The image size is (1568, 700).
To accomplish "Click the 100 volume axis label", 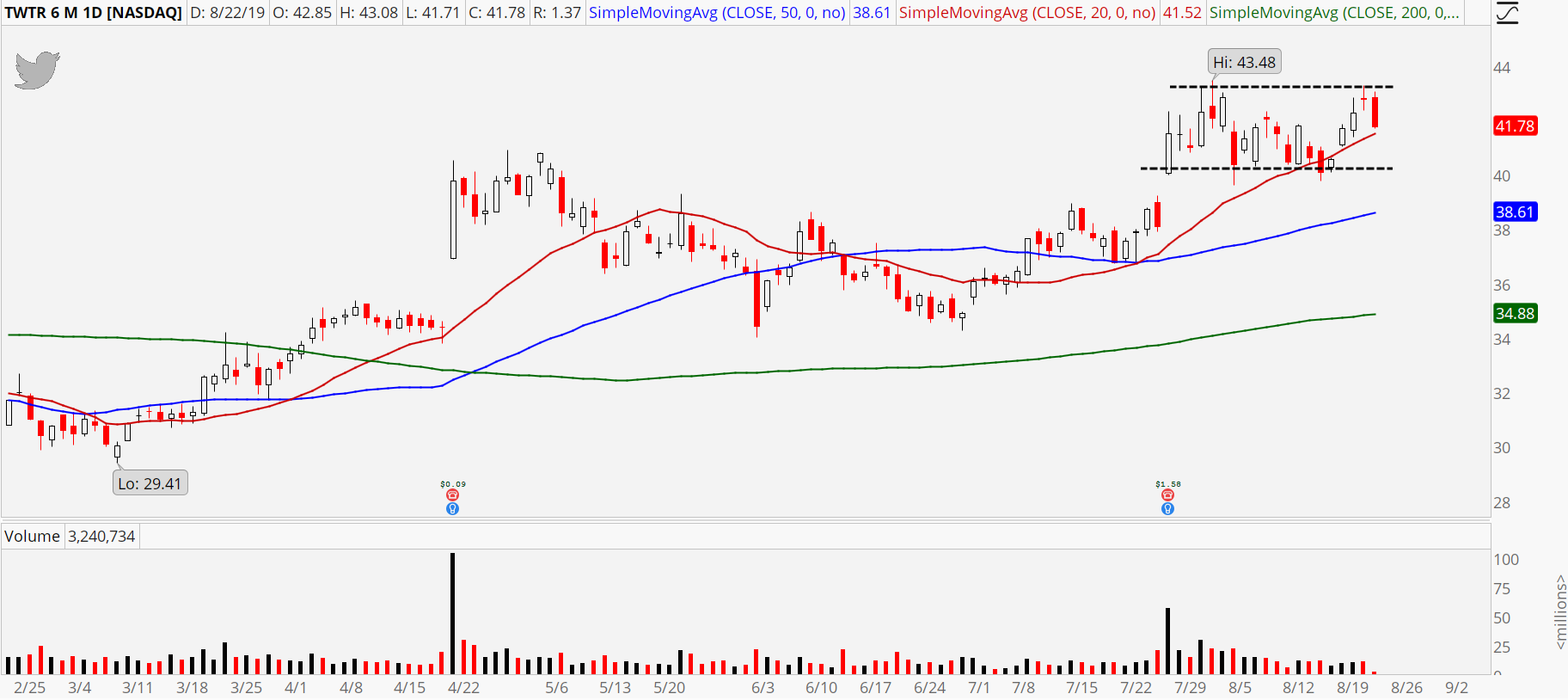I will [x=1506, y=560].
